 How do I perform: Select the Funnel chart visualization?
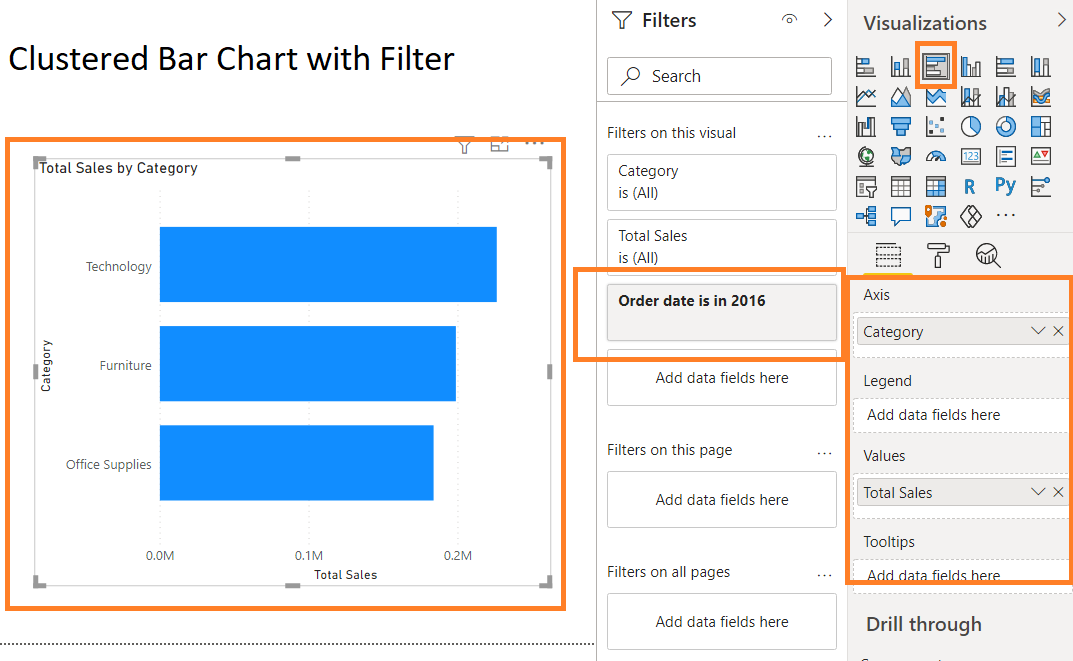click(901, 126)
